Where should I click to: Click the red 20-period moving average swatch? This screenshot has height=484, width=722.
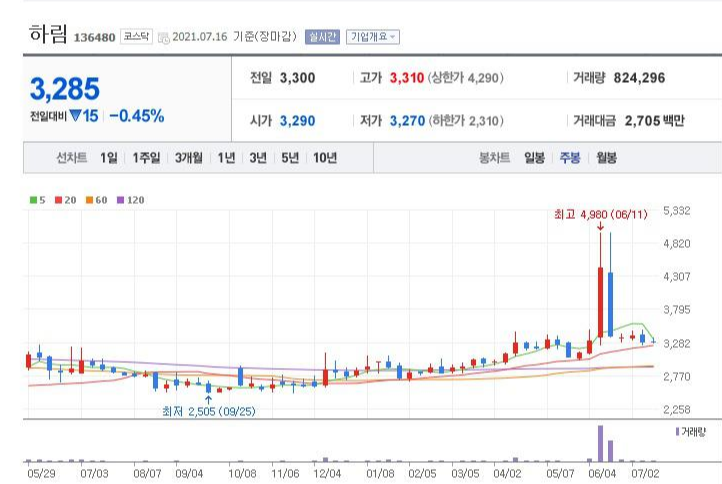[58, 200]
